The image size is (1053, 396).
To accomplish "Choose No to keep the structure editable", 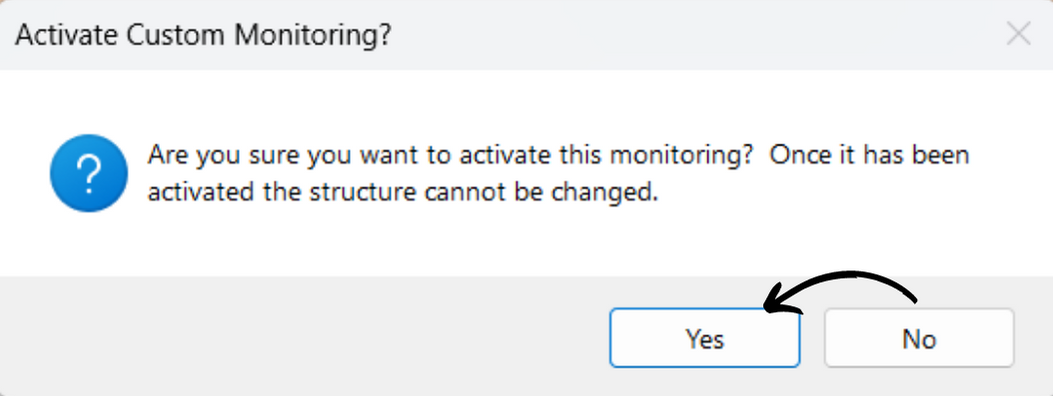I will pos(919,338).
